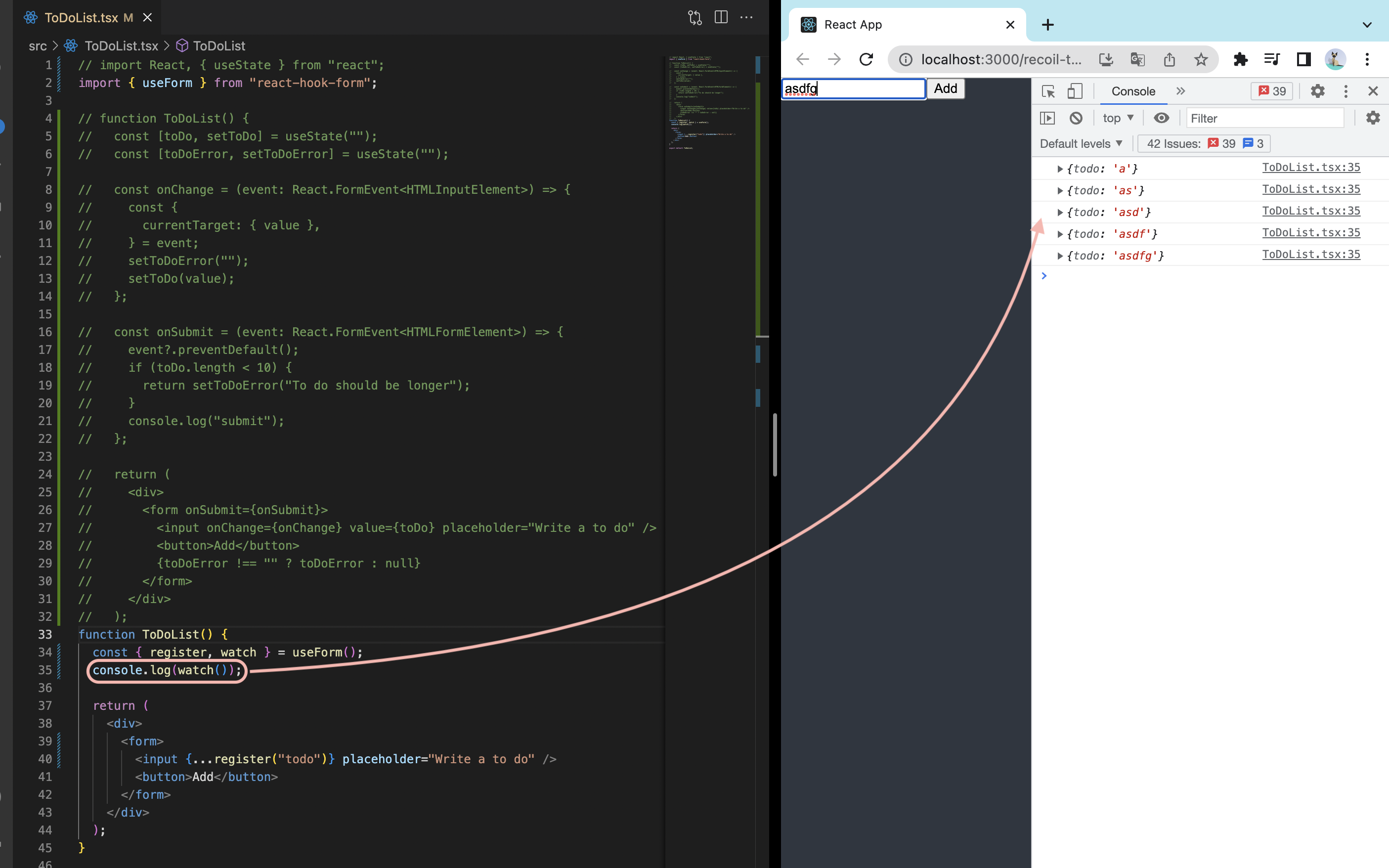Select the ToDoList.tsx editor tab
Screen dimensions: 1389x868
coord(81,17)
